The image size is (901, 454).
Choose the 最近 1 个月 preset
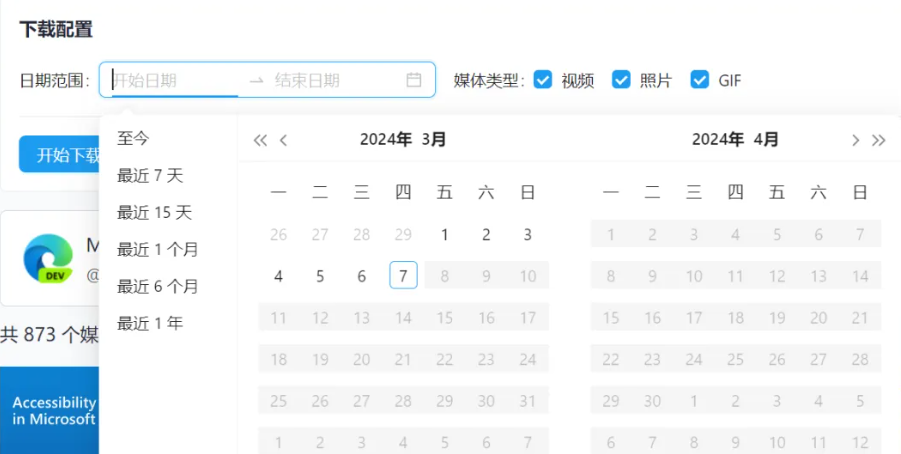(x=157, y=249)
